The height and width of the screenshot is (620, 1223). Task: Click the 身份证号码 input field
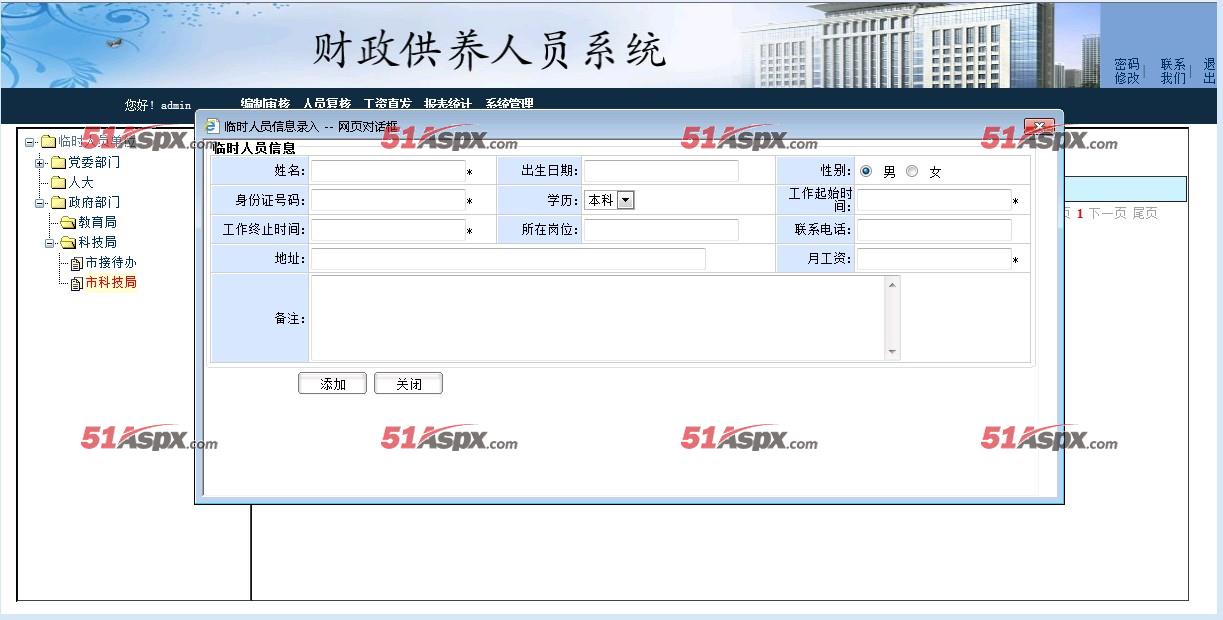coord(388,200)
